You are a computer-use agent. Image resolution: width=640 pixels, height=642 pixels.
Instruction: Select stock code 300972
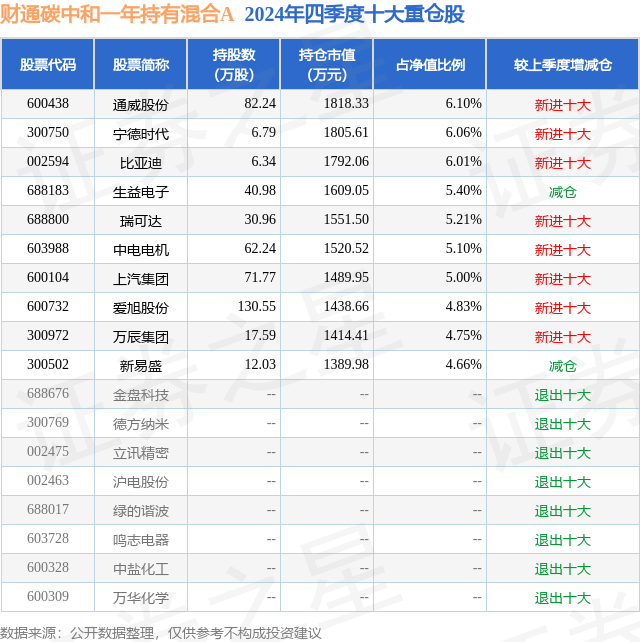click(48, 336)
